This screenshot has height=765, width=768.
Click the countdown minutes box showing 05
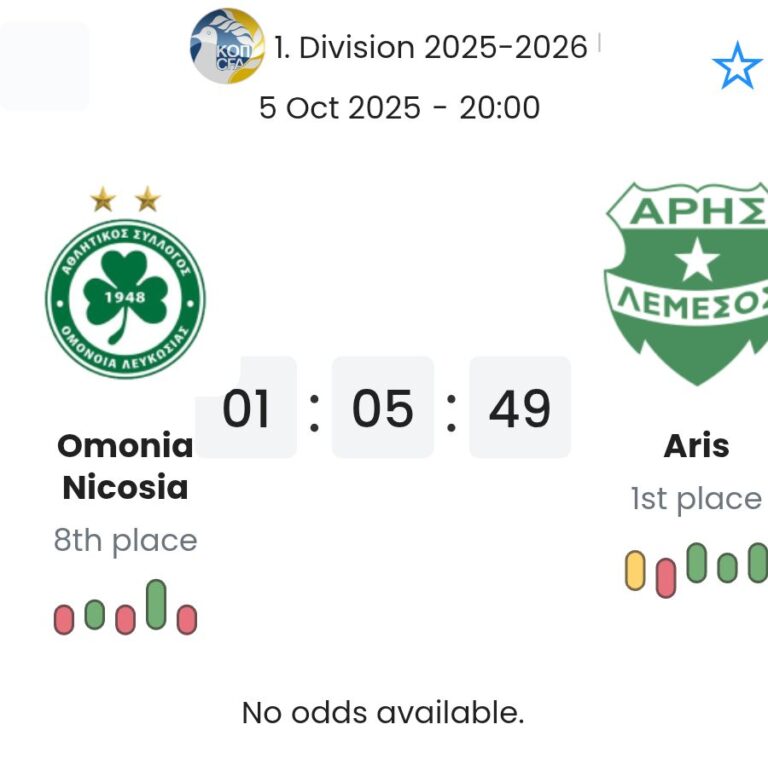pos(383,408)
